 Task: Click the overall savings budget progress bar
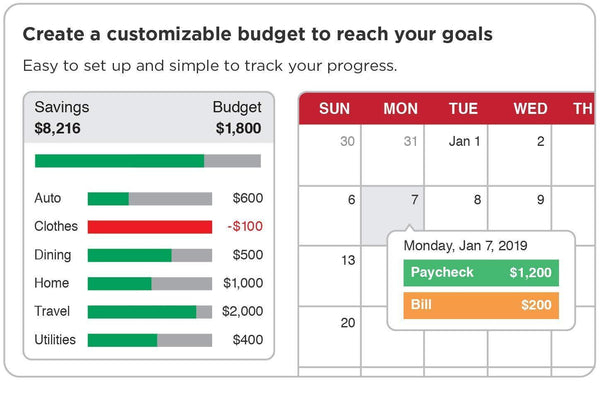coord(147,161)
